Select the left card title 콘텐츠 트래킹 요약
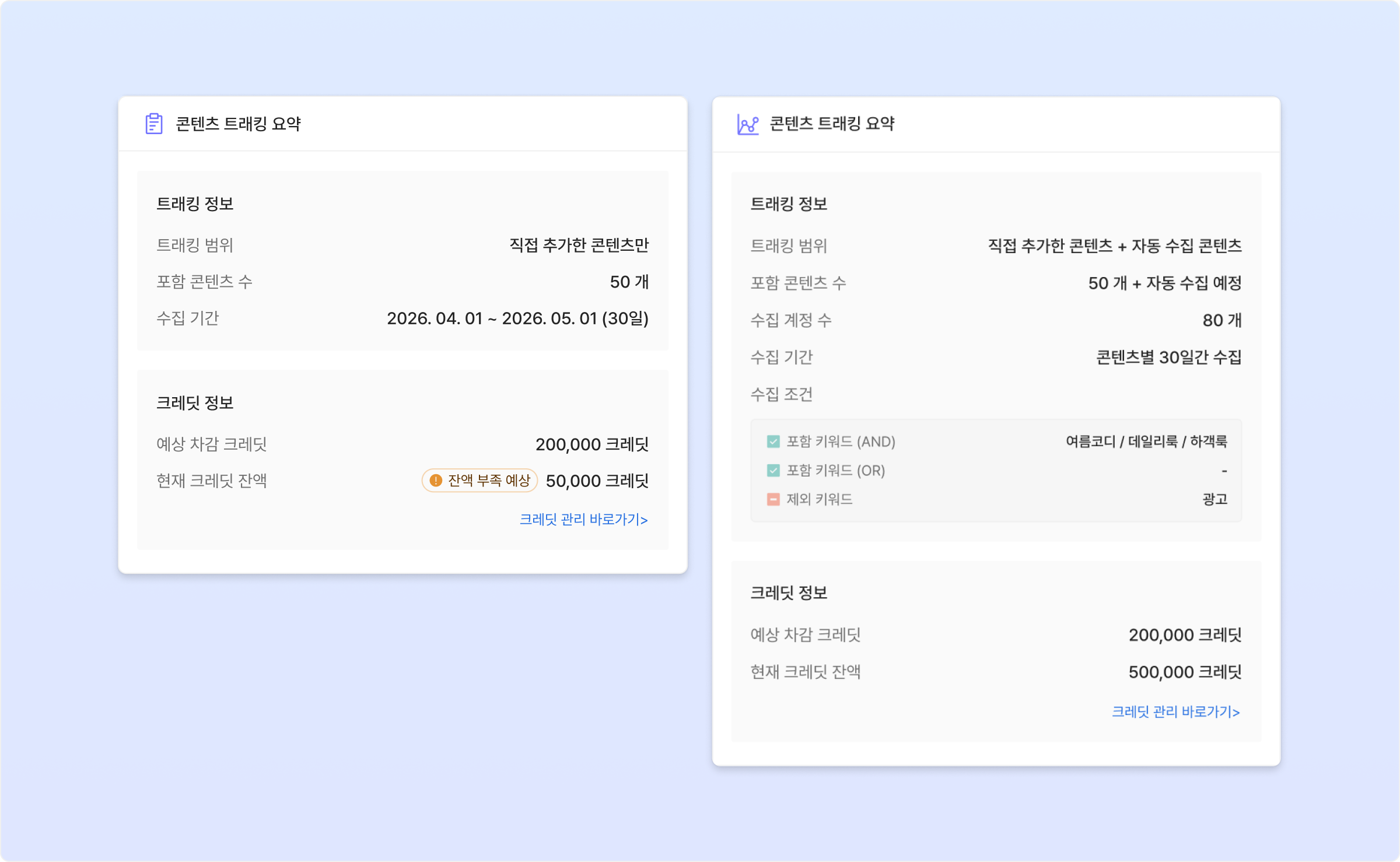This screenshot has height=862, width=1400. click(239, 124)
